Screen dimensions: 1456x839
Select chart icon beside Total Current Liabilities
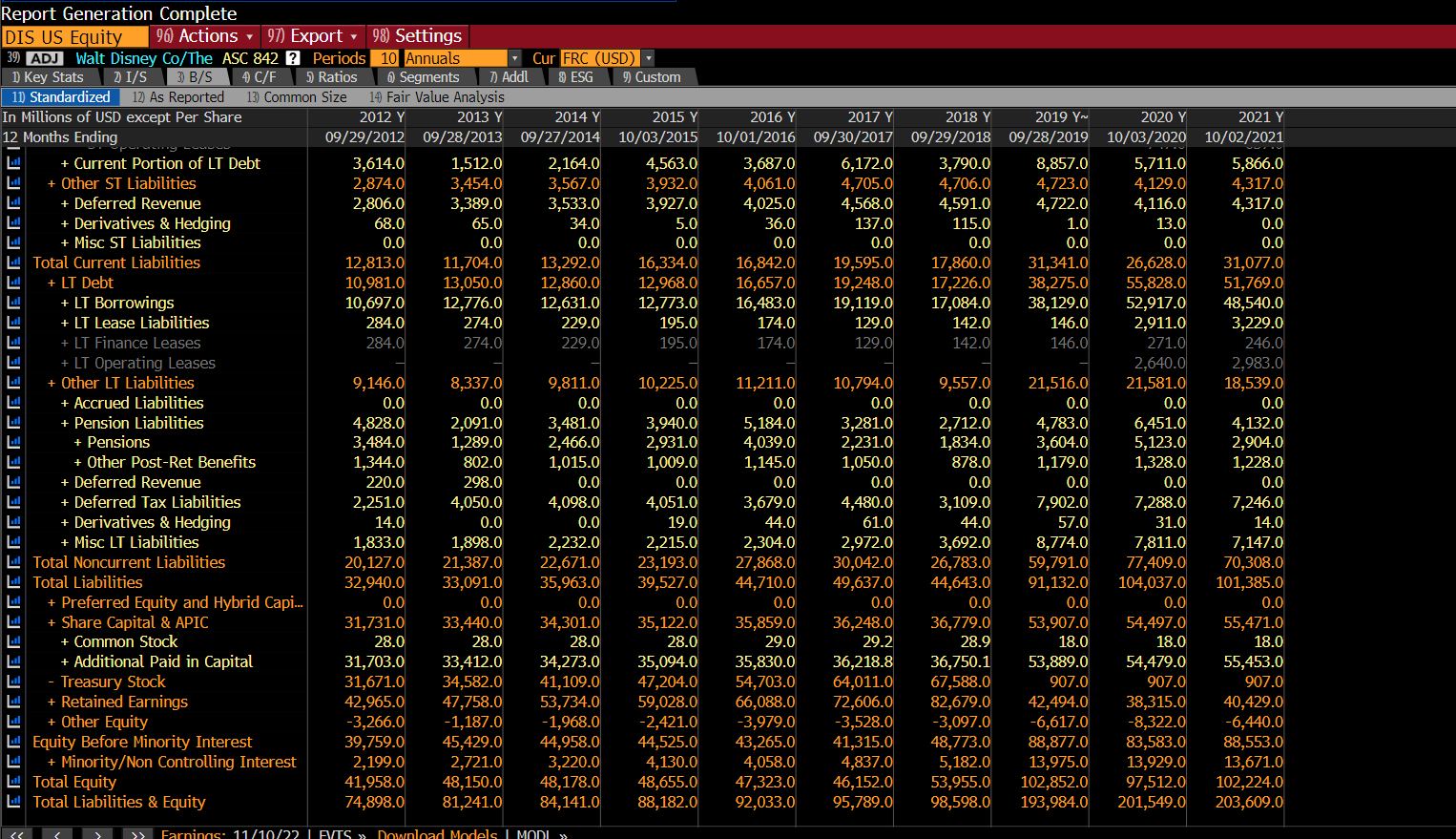pyautogui.click(x=12, y=262)
